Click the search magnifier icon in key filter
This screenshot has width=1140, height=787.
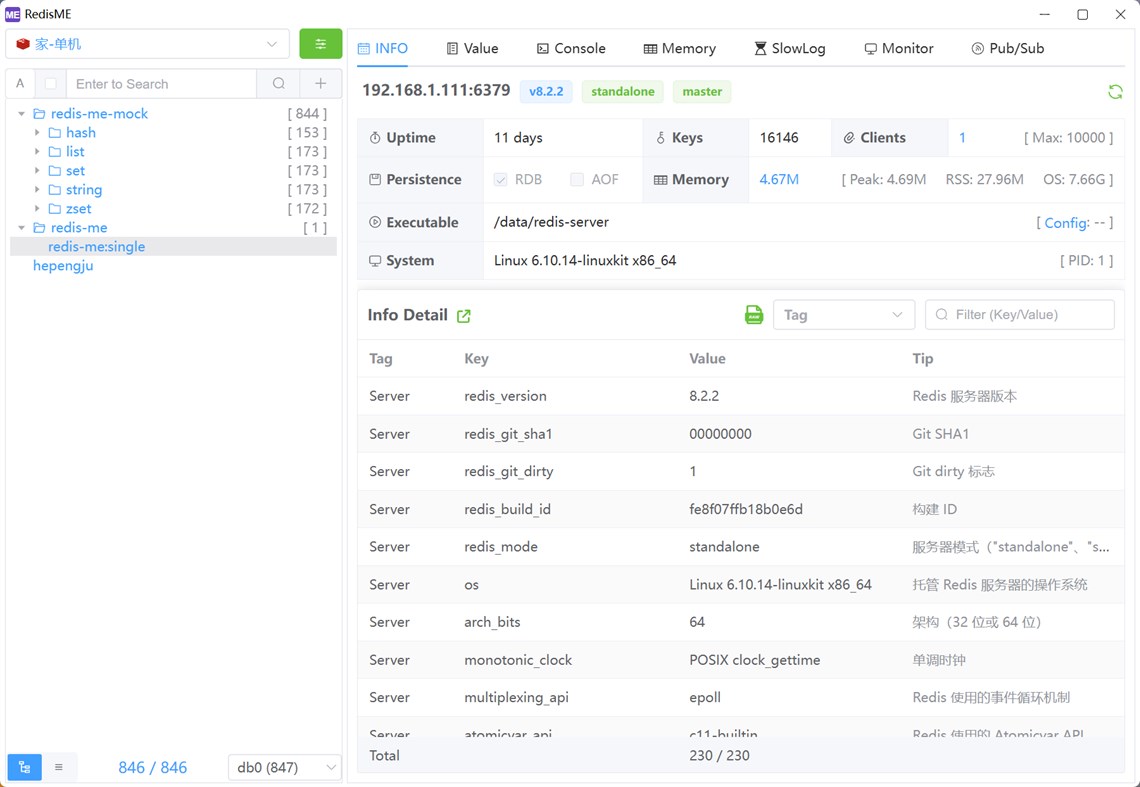point(278,84)
